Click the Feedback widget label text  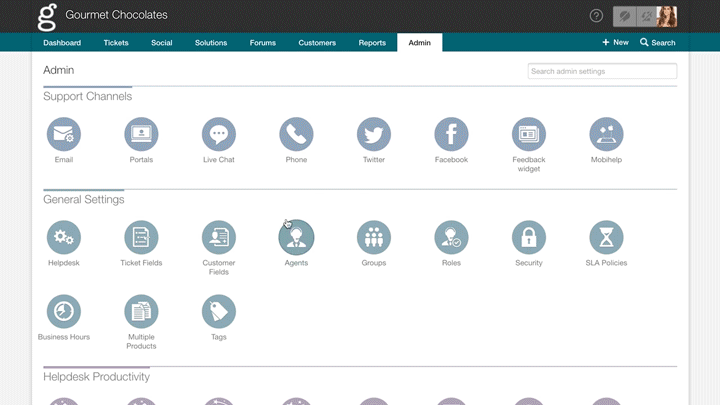pyautogui.click(x=529, y=164)
